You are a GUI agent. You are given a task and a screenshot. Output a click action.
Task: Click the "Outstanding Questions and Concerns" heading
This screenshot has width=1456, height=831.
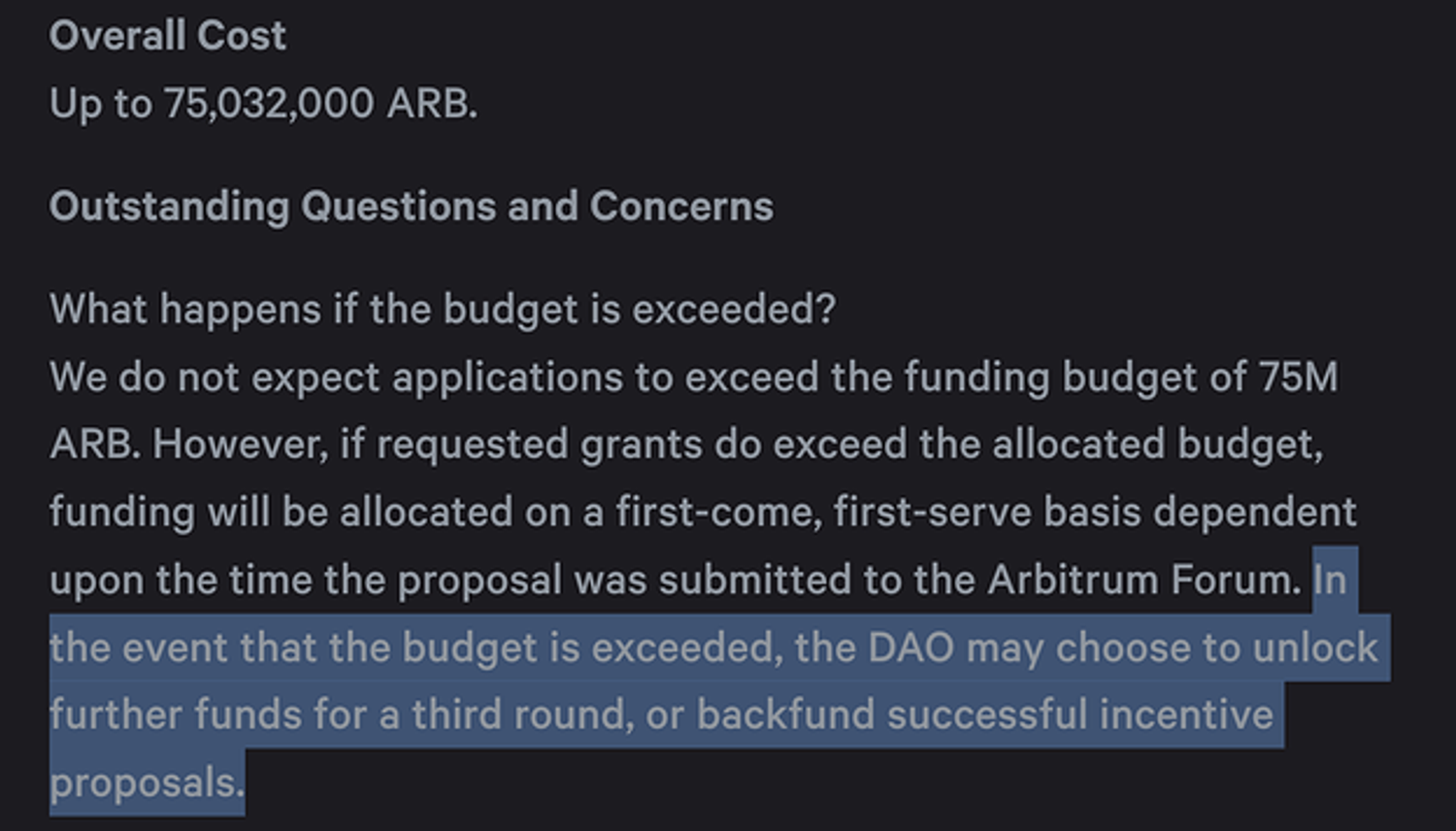point(412,206)
